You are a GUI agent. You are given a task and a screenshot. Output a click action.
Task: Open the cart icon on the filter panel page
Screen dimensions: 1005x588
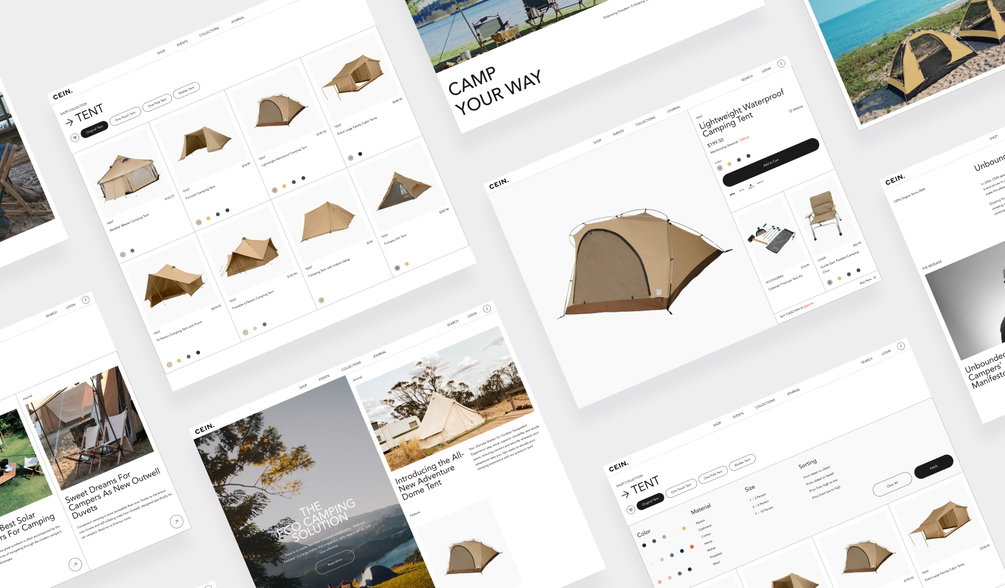pyautogui.click(x=901, y=346)
